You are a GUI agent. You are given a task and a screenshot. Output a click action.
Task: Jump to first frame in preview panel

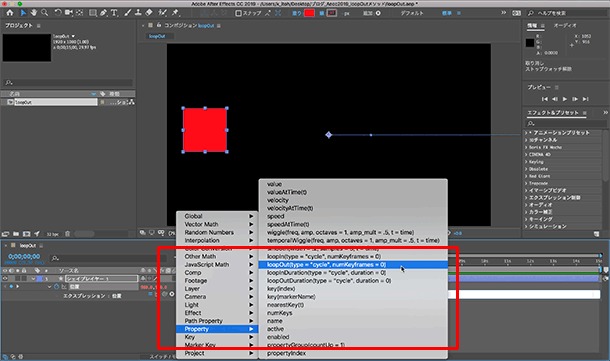tap(545, 99)
